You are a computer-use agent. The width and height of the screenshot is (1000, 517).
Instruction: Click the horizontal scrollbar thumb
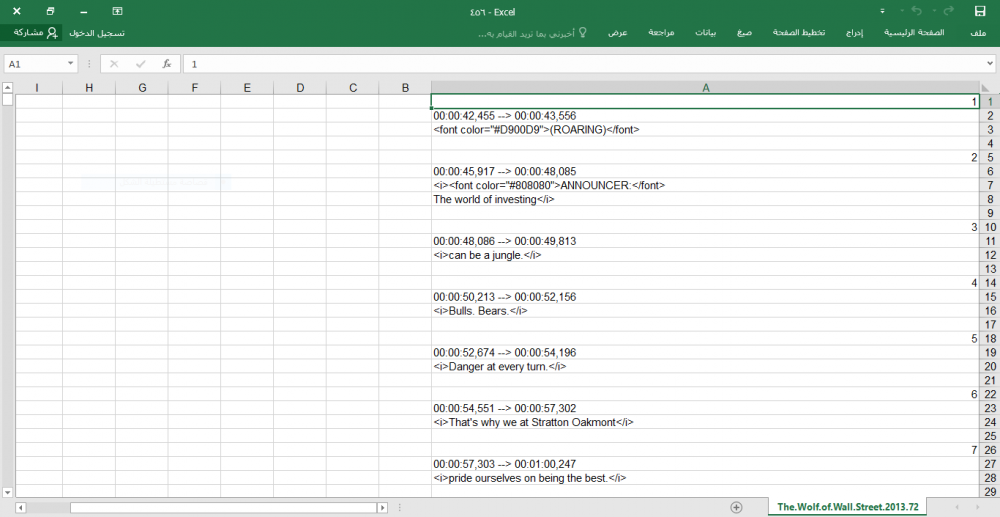click(223, 507)
